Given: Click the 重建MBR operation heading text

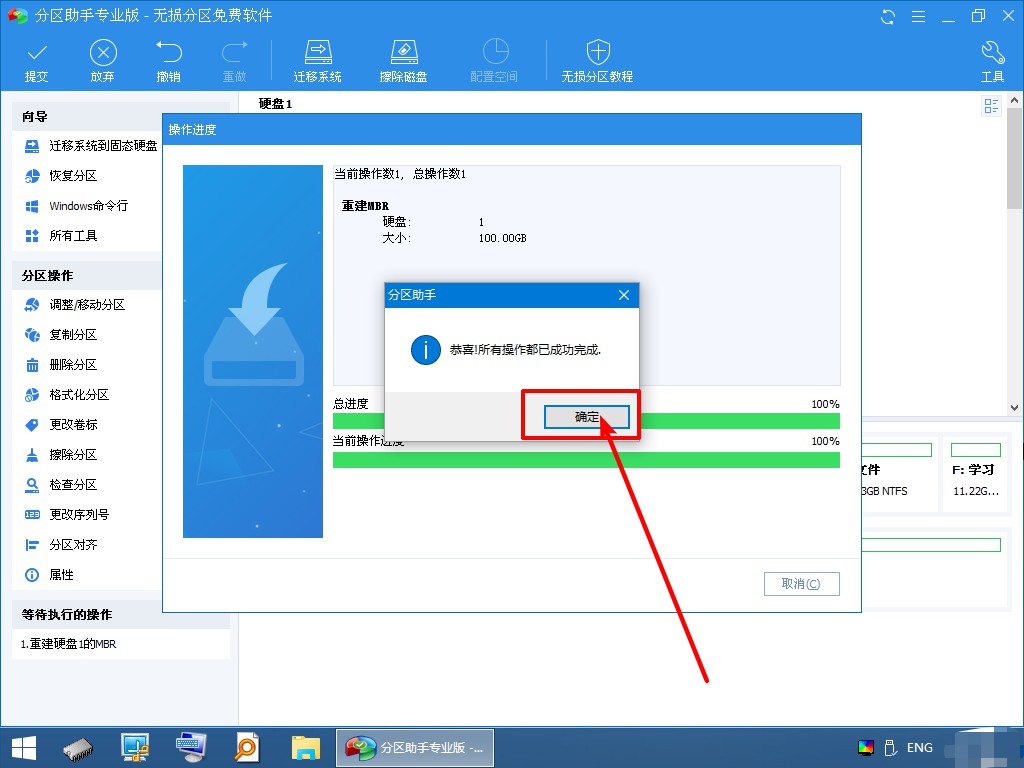Looking at the screenshot, I should click(365, 206).
